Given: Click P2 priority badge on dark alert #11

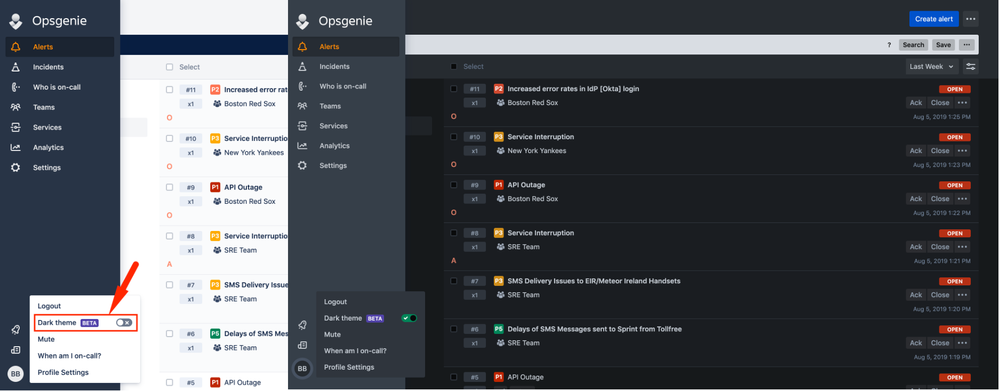Looking at the screenshot, I should pyautogui.click(x=499, y=89).
